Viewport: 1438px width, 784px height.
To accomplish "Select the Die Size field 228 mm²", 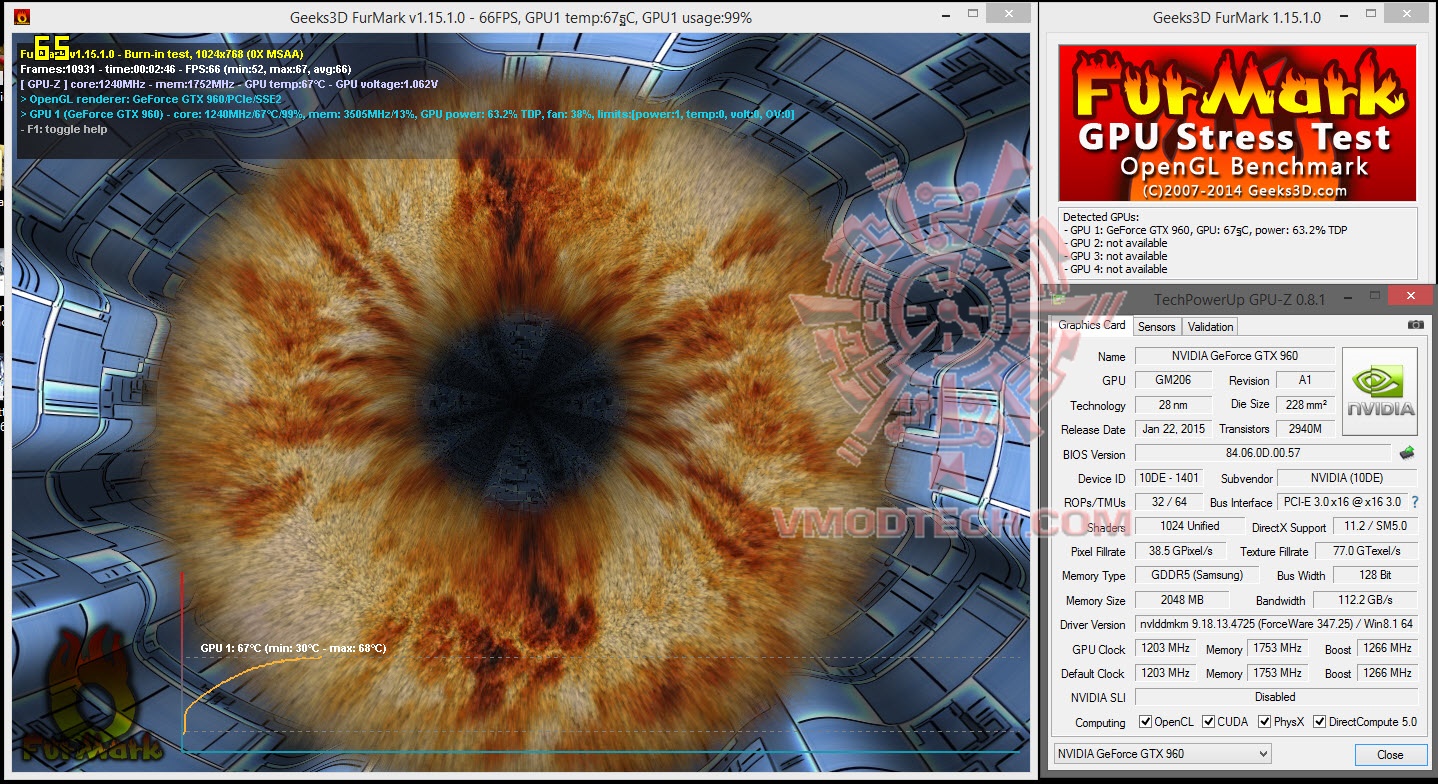I will (1305, 405).
